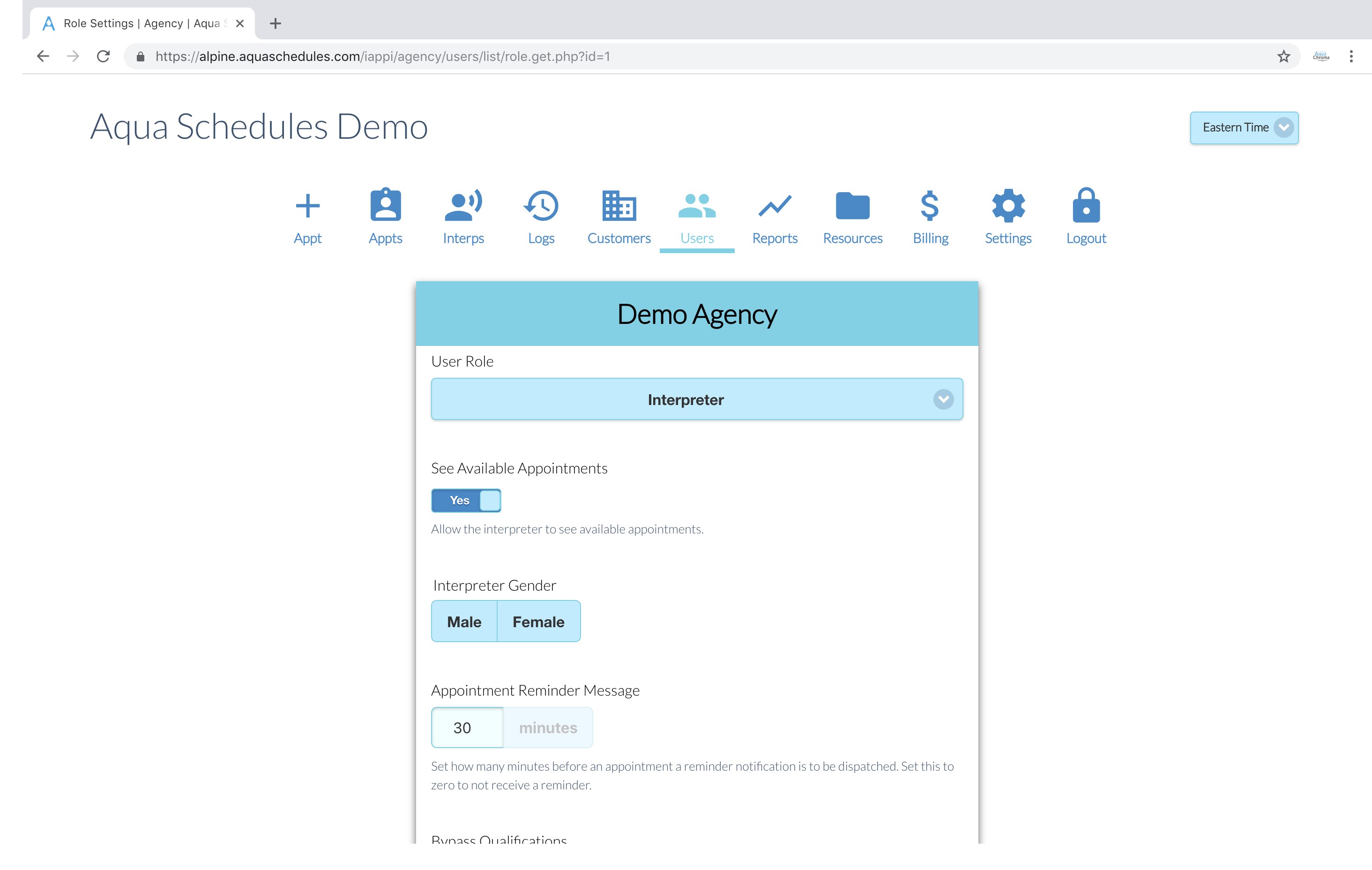Click the Aqua Chroma extension icon

[1321, 56]
